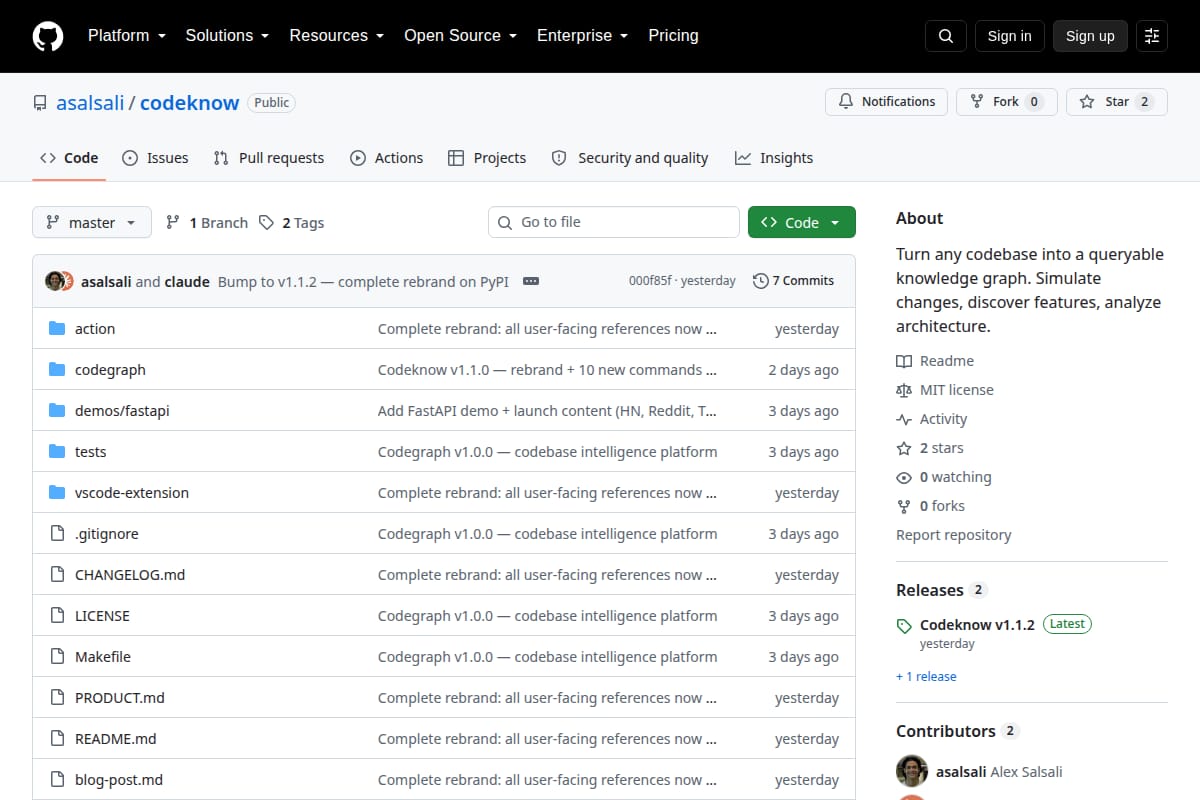Open the Pricing page
The height and width of the screenshot is (800, 1200).
[x=673, y=35]
